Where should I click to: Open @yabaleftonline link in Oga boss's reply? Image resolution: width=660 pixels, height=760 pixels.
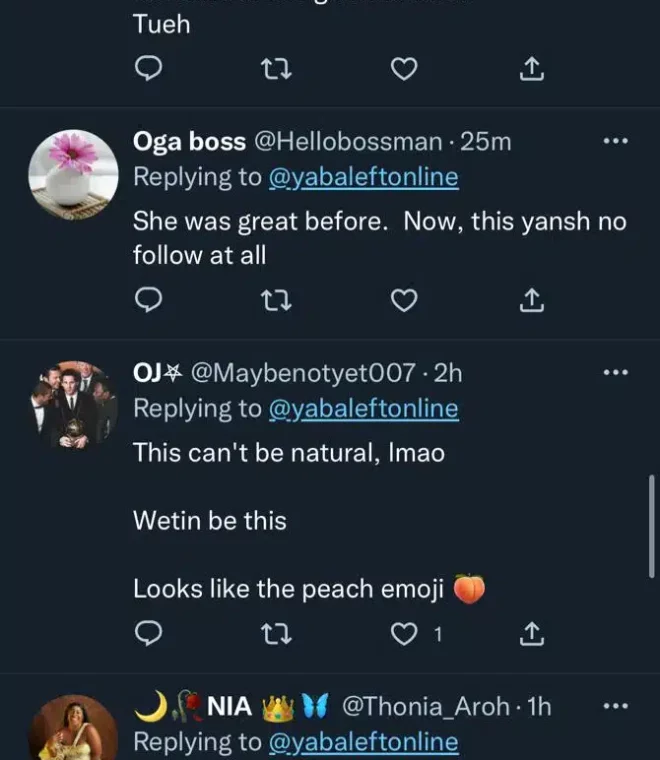(x=365, y=177)
